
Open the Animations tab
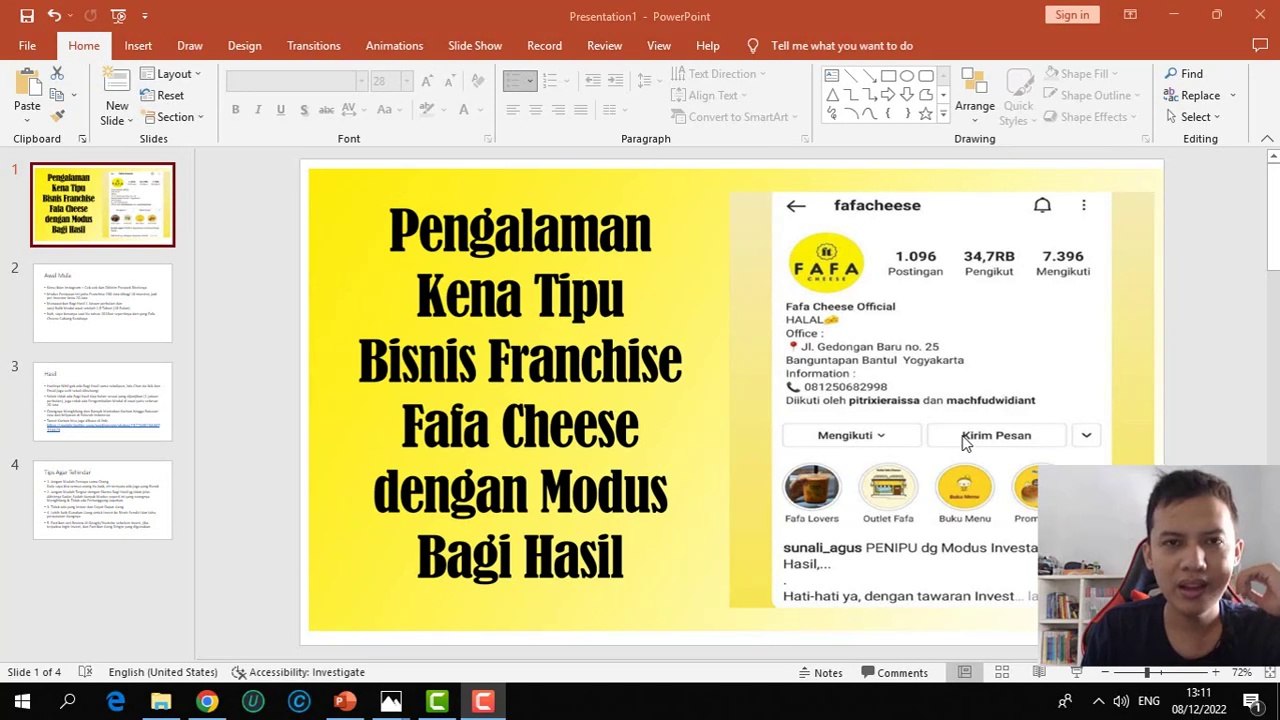point(394,45)
